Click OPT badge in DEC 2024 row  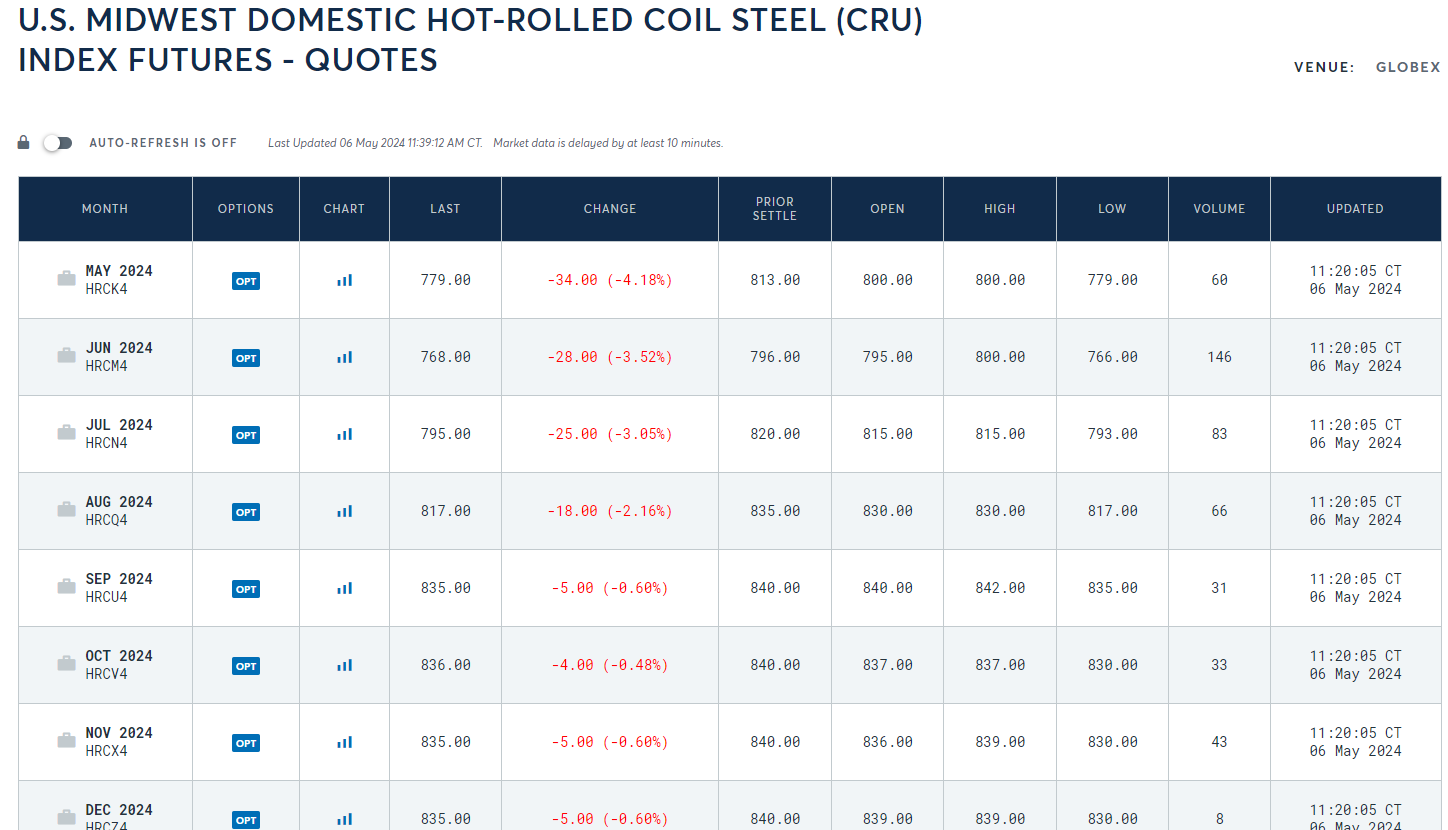pos(246,820)
